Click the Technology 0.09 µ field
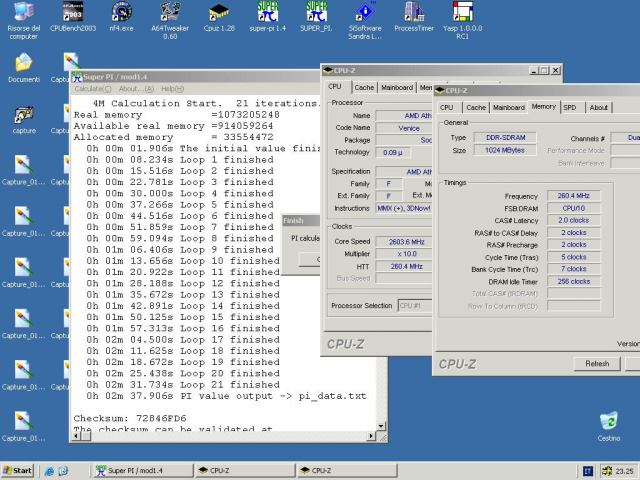The width and height of the screenshot is (640, 480). [x=393, y=153]
